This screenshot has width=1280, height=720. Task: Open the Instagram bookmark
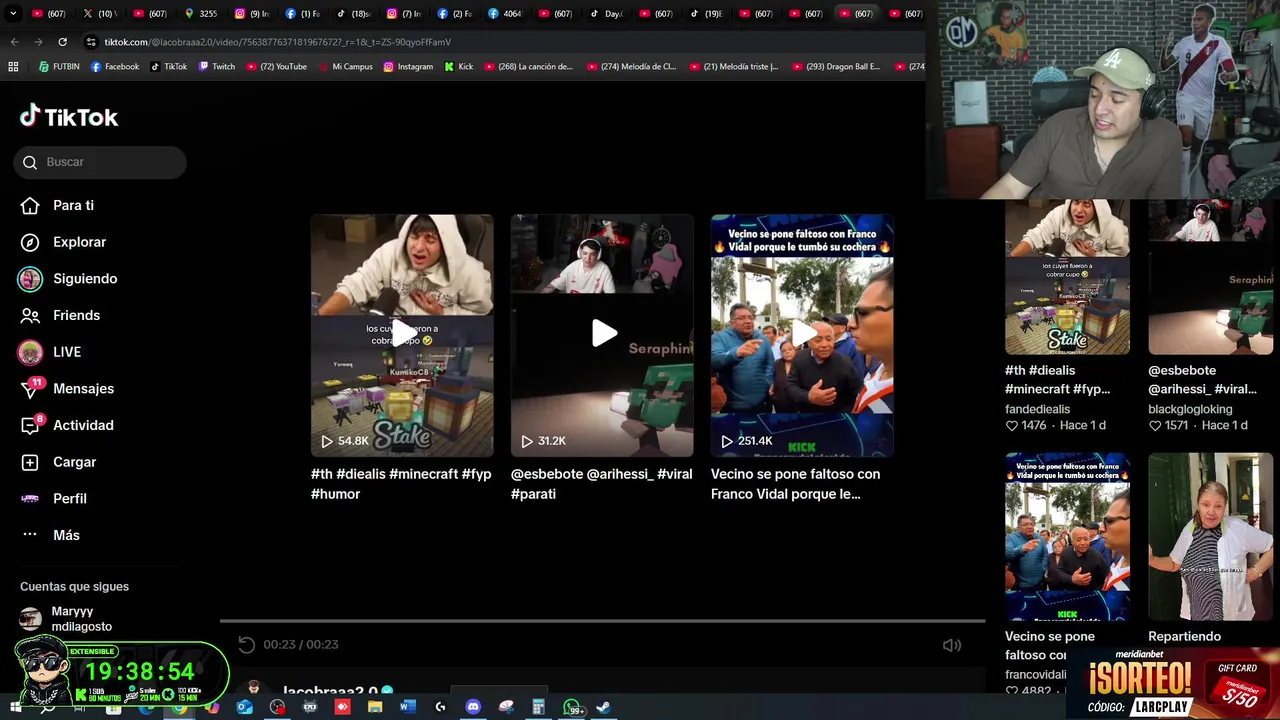(408, 67)
